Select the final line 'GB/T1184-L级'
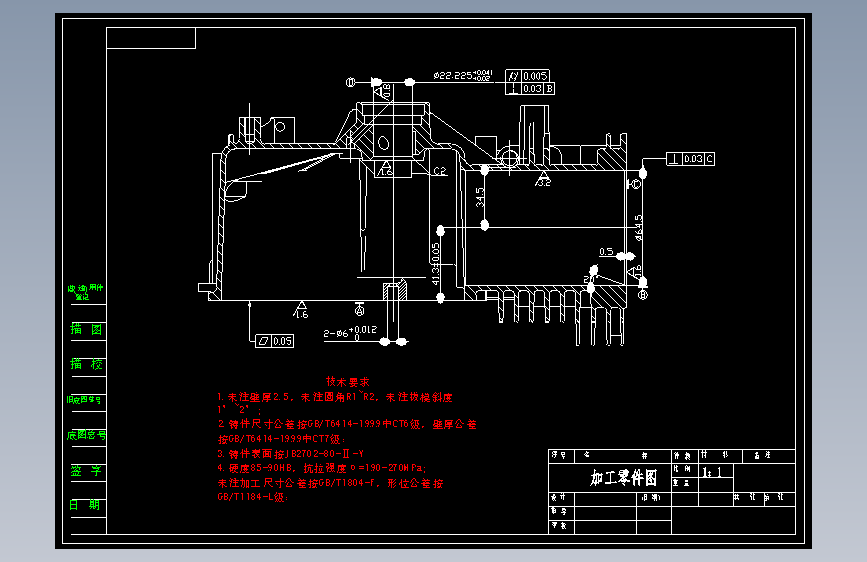867x562 pixels. pos(253,497)
